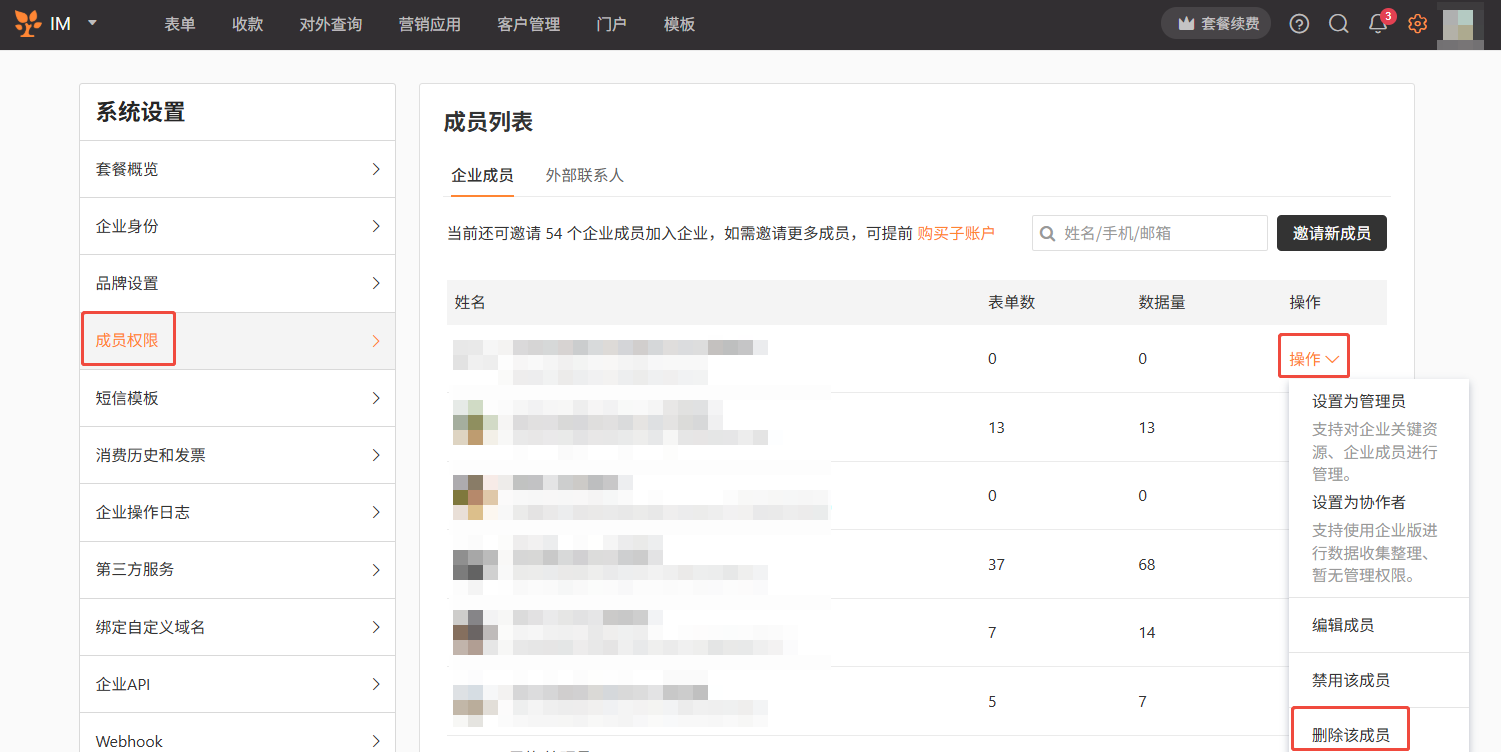Screen dimensions: 1501x752
Task: Select 成员权限 in the sidebar
Action: (238, 341)
